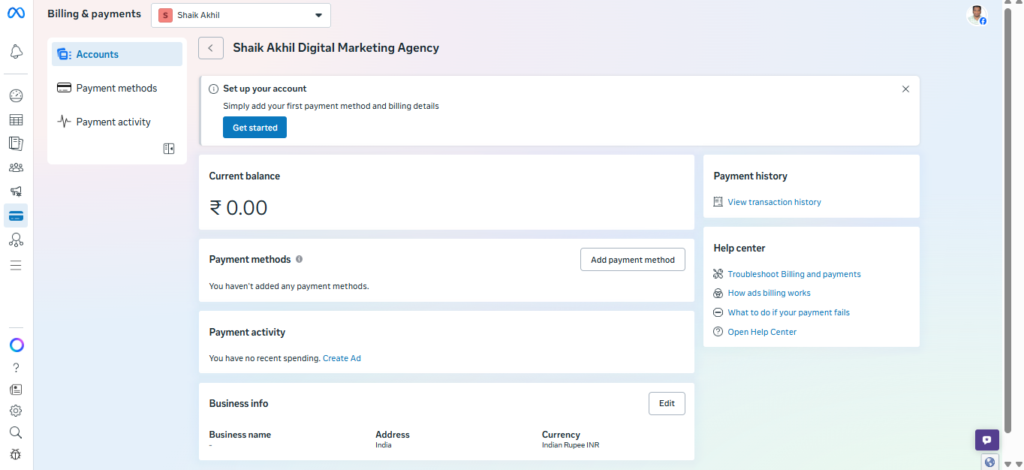Image resolution: width=1024 pixels, height=470 pixels.
Task: Open the events manager nodes icon
Action: (16, 240)
